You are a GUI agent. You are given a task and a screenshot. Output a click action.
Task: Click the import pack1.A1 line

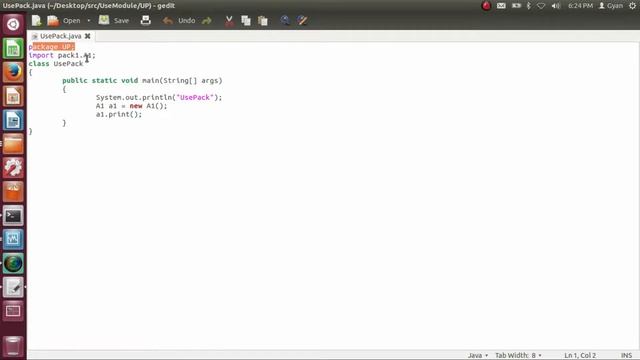[62, 56]
